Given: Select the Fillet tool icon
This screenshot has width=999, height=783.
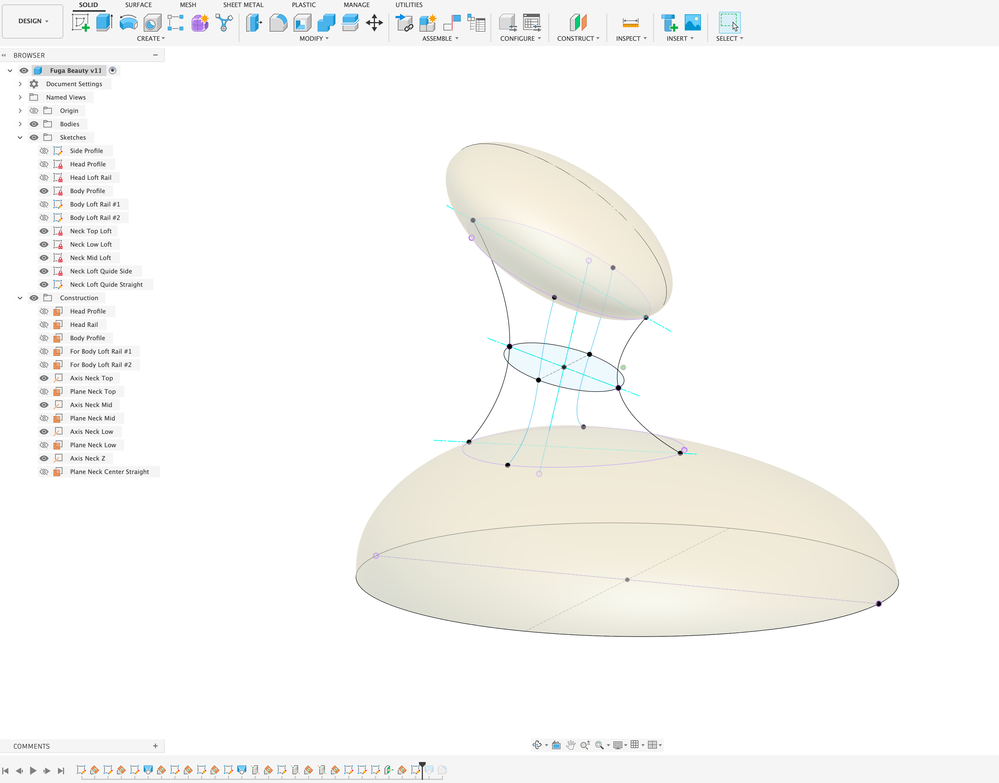Looking at the screenshot, I should point(278,23).
